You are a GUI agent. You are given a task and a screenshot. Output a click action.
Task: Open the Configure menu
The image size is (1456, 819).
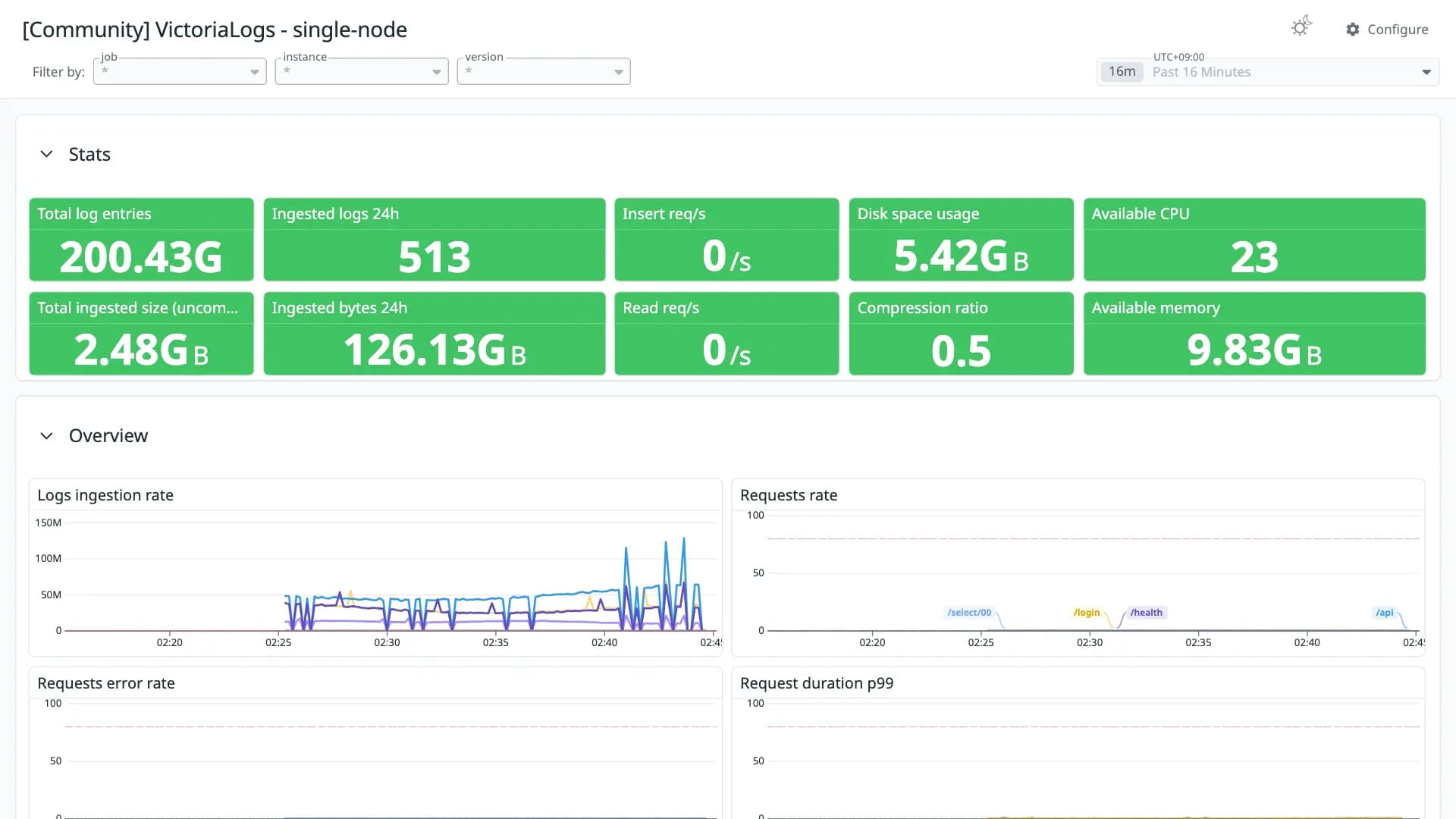coord(1387,30)
